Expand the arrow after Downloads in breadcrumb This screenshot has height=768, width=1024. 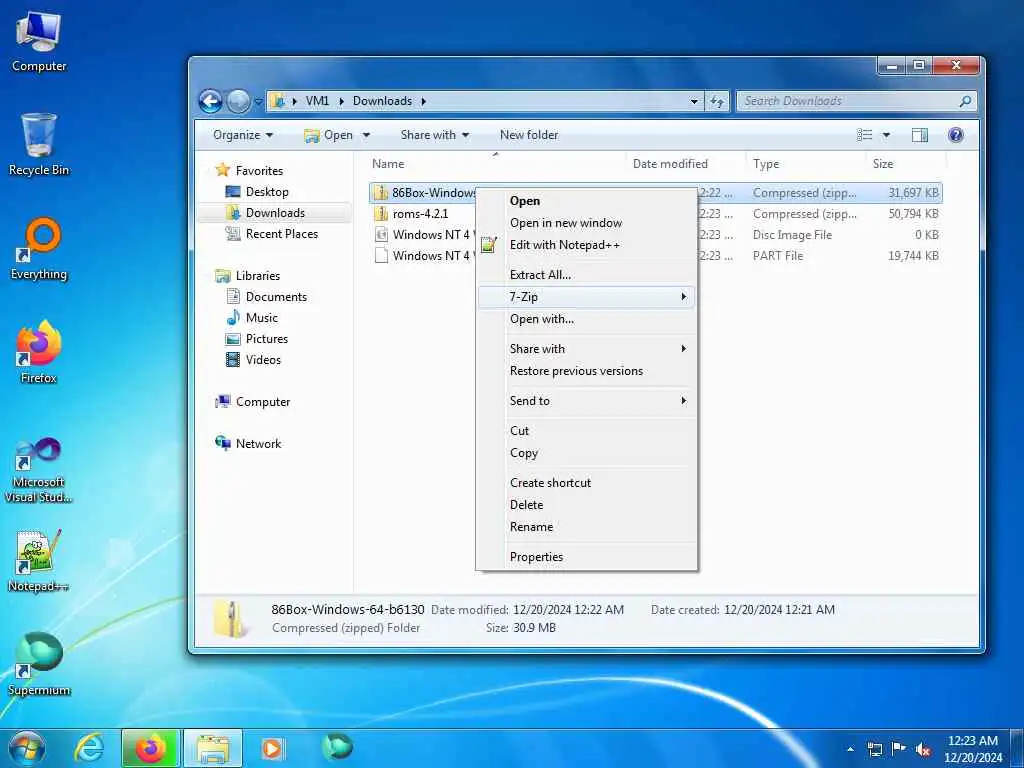tap(423, 101)
